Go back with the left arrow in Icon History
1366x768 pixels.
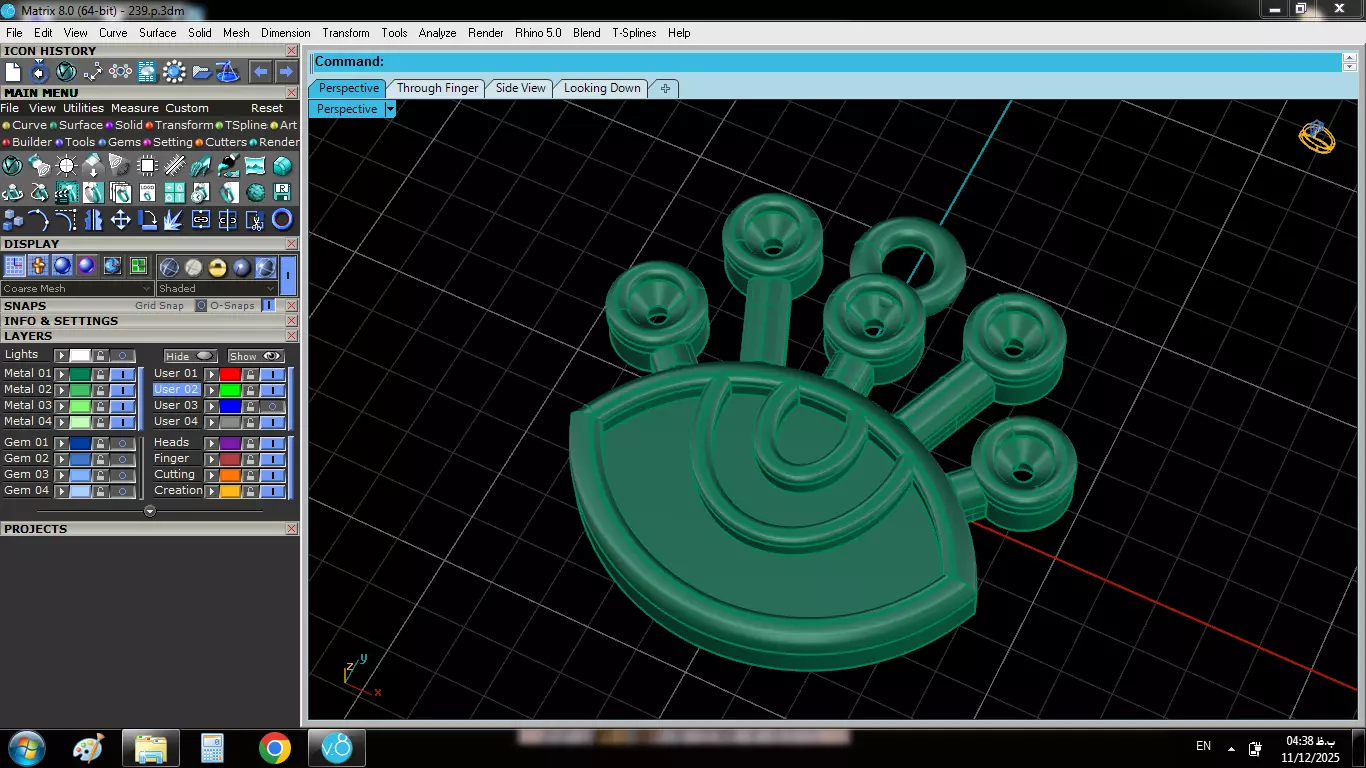point(260,72)
